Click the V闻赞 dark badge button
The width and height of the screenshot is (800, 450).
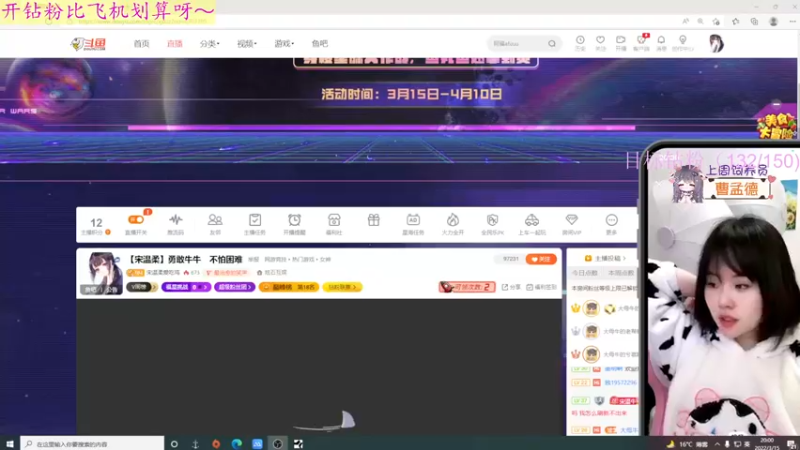[x=141, y=287]
